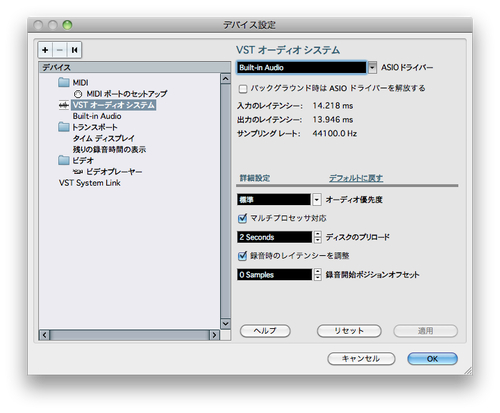Click the 2 Seconds disk preload field
Image resolution: width=500 pixels, height=413 pixels.
click(x=275, y=237)
